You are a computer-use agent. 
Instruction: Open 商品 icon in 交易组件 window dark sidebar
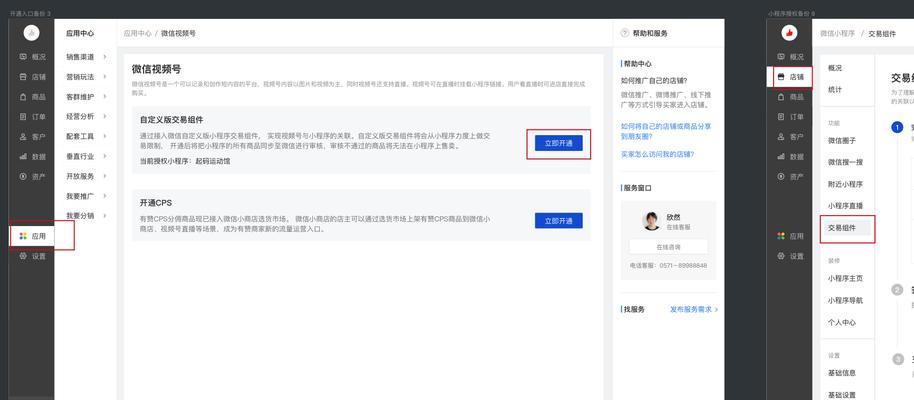[x=782, y=97]
